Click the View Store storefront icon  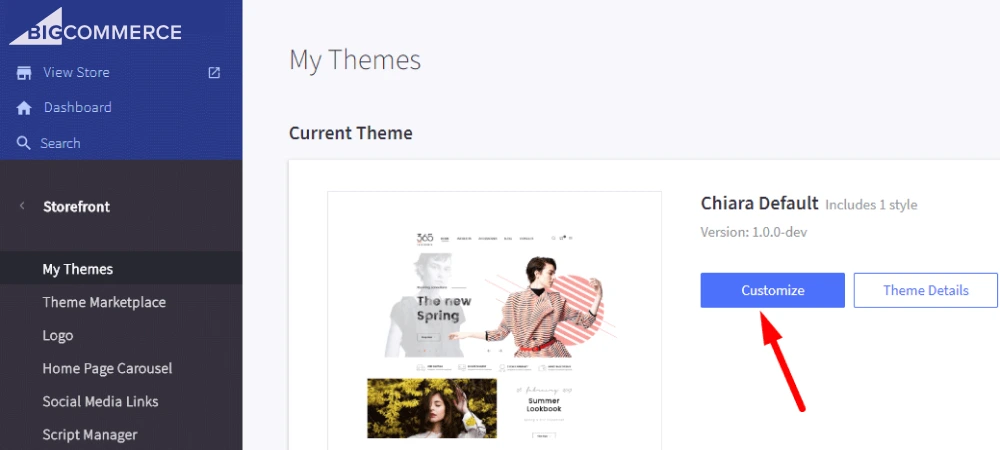point(24,73)
